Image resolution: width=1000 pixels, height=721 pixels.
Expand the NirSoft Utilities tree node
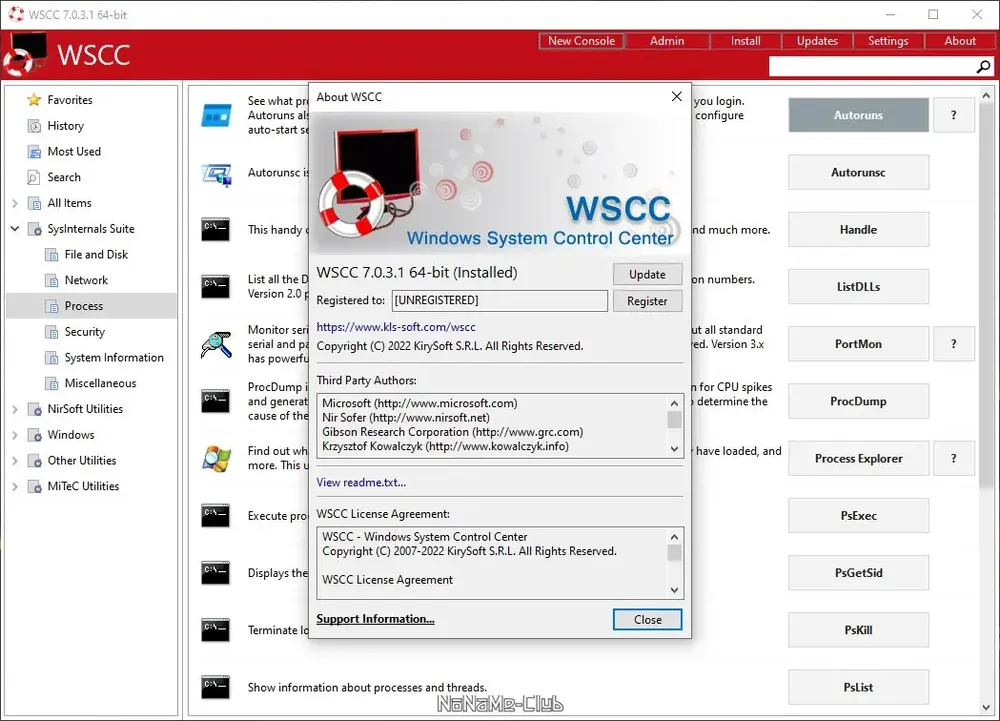(x=15, y=409)
